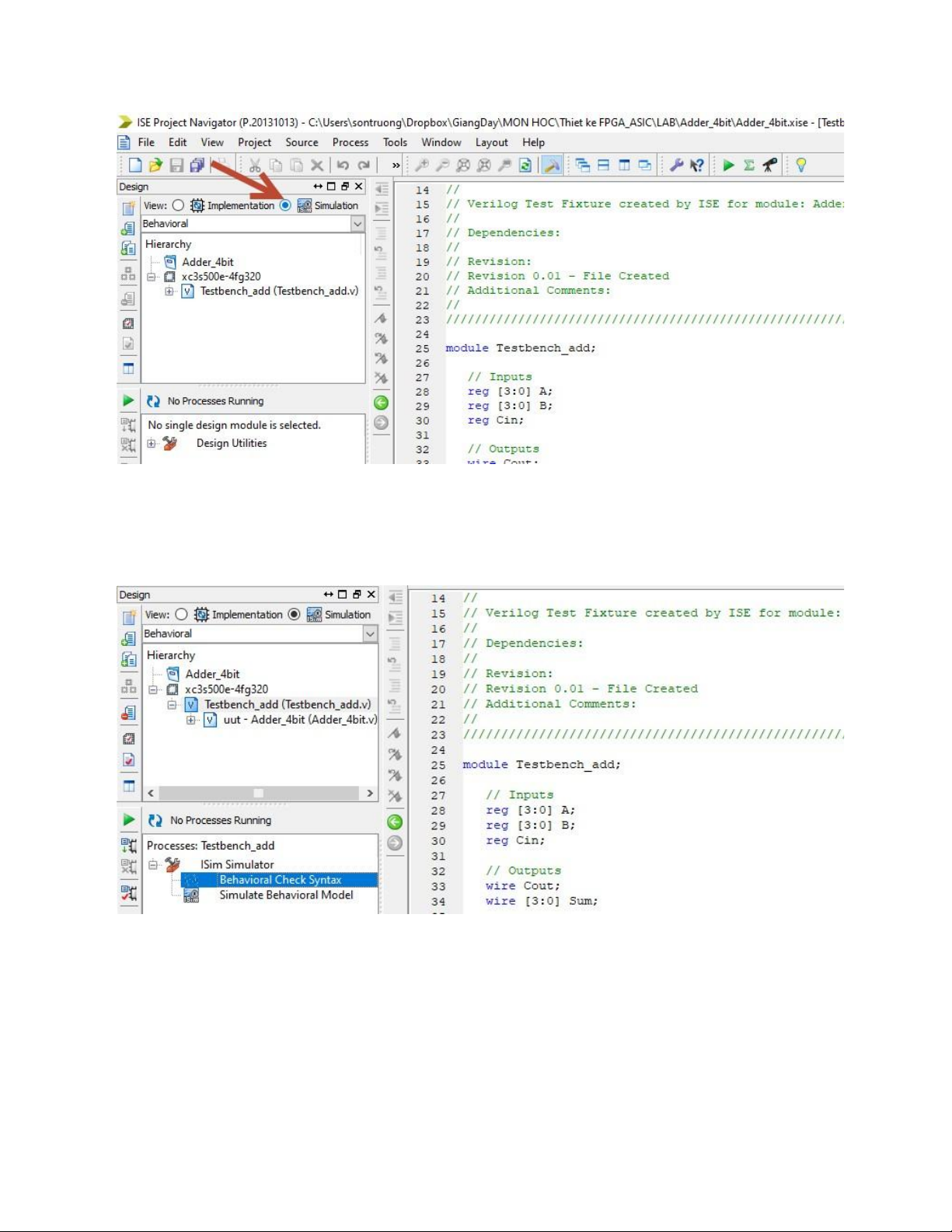The height and width of the screenshot is (1232, 952).
Task: Select Implementation view radio in upper Design panel
Action: click(x=178, y=205)
